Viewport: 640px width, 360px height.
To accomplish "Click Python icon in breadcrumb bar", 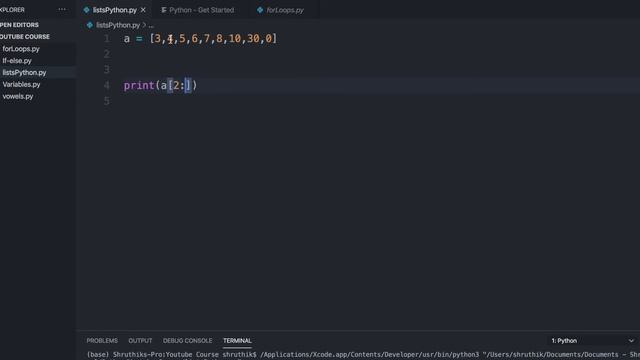I will [x=90, y=25].
